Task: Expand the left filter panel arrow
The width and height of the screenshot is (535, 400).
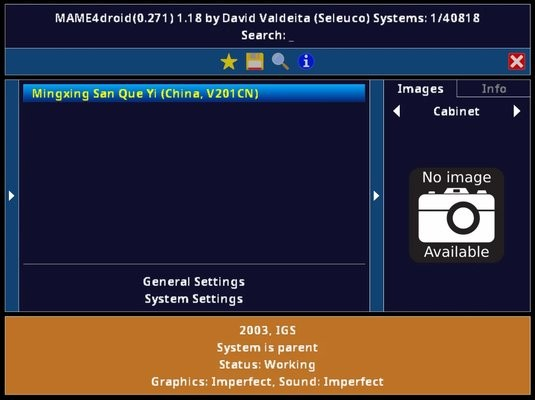Action: point(12,196)
